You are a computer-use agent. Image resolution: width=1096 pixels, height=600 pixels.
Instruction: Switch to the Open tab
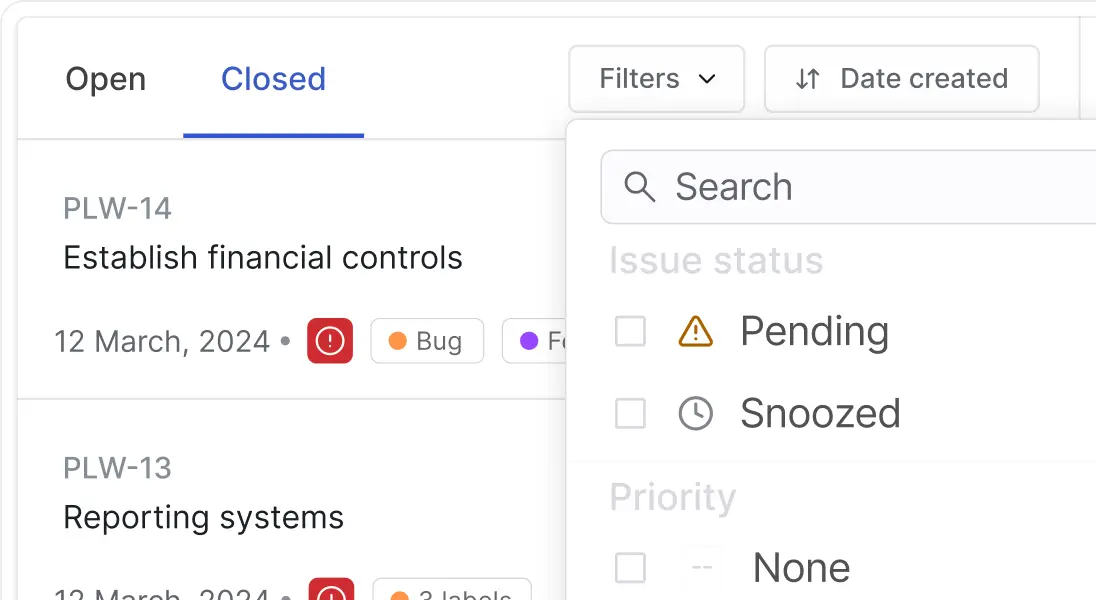point(106,79)
